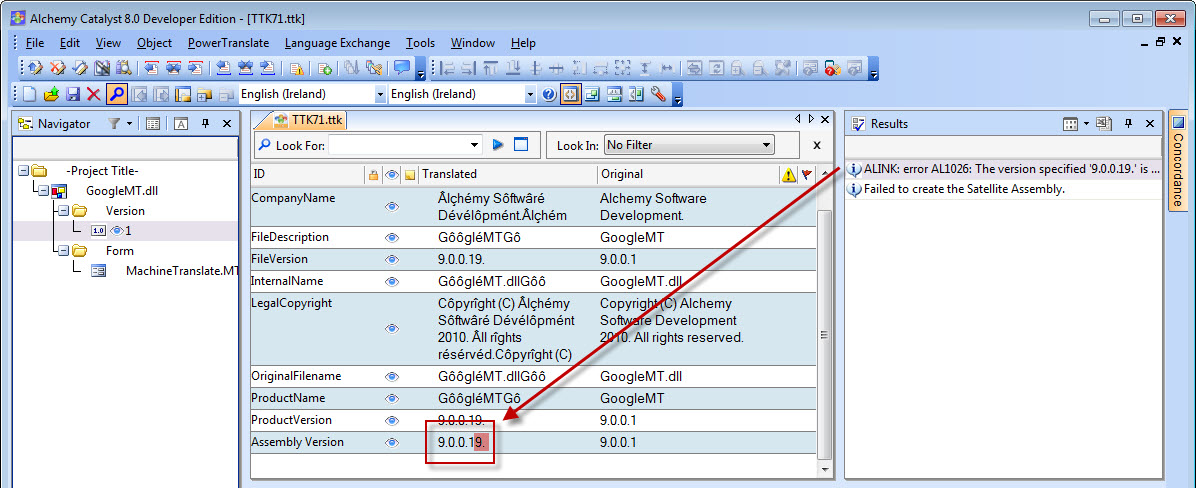Toggle eye icon in InternalName row
The width and height of the screenshot is (1196, 488).
click(392, 281)
